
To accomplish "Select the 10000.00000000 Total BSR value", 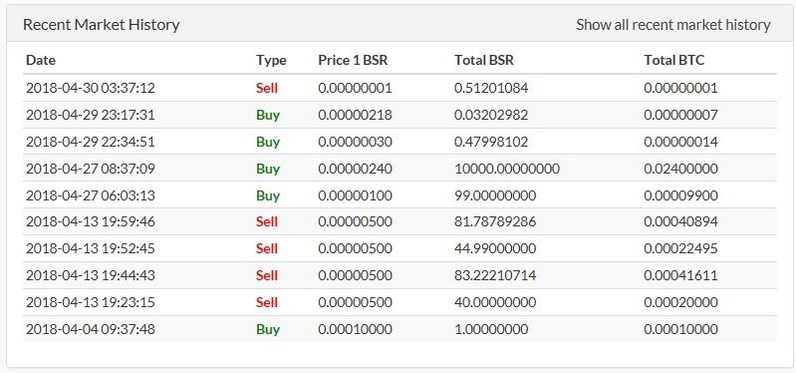I will coord(507,168).
